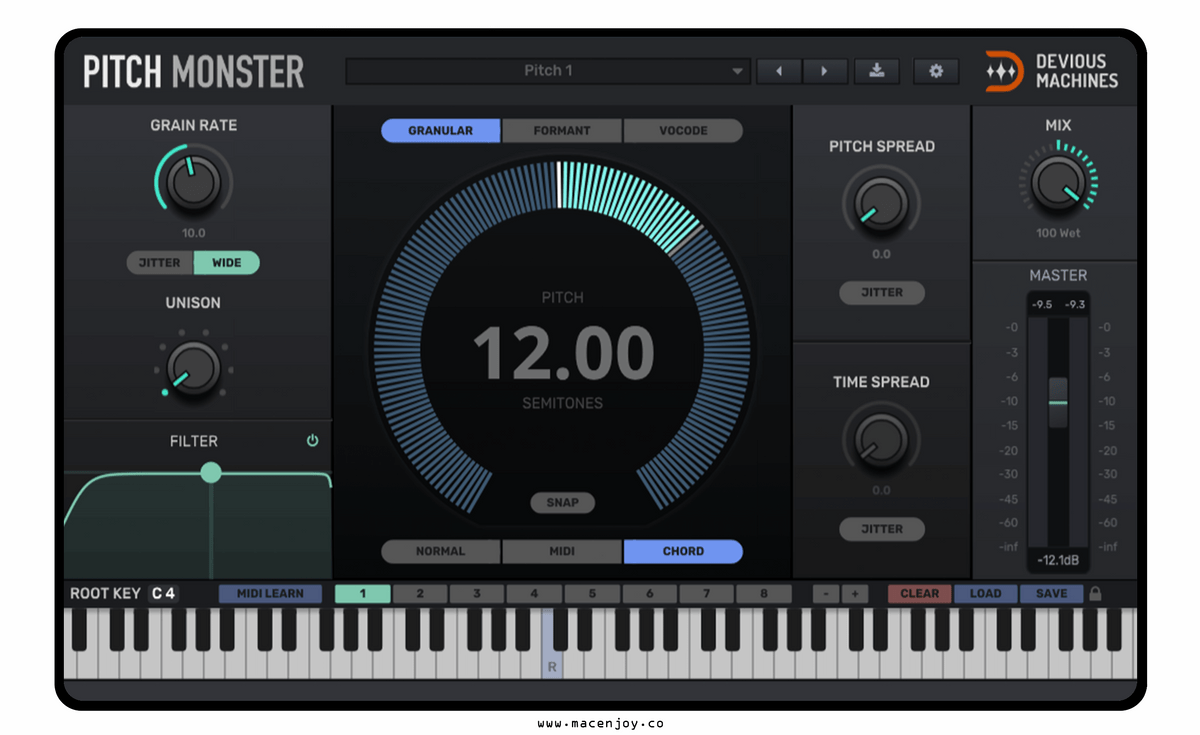Switch to Normal pitch mode
The height and width of the screenshot is (735, 1200).
pyautogui.click(x=441, y=551)
